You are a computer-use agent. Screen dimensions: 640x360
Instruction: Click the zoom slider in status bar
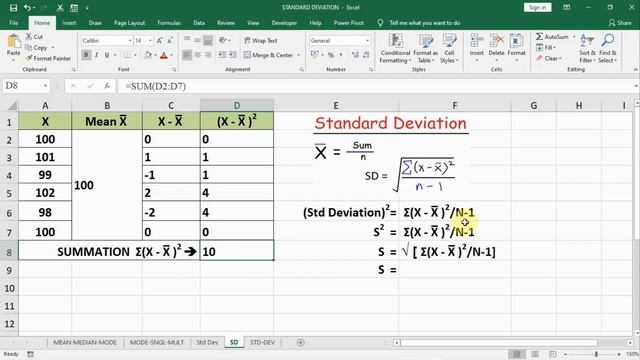tap(596, 354)
